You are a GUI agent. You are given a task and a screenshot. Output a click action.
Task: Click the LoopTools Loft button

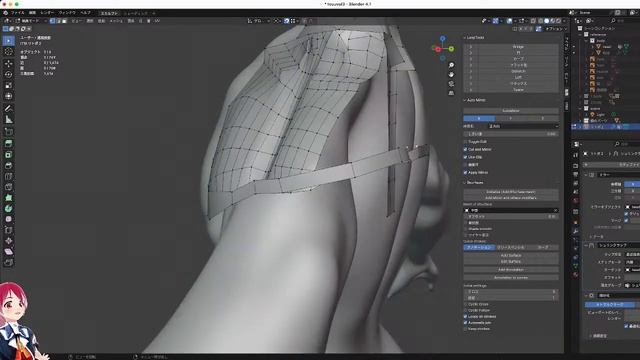pos(518,78)
